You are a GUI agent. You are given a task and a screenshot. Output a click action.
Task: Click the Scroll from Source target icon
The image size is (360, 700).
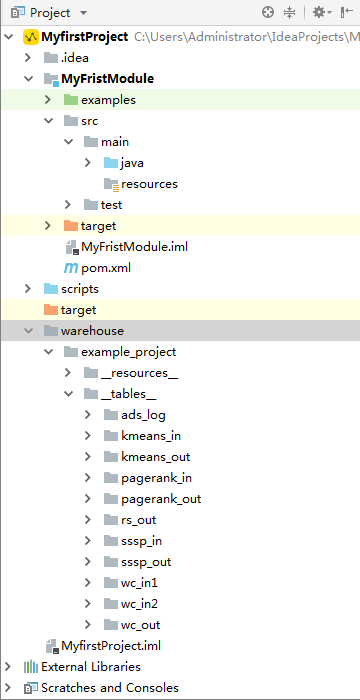268,12
